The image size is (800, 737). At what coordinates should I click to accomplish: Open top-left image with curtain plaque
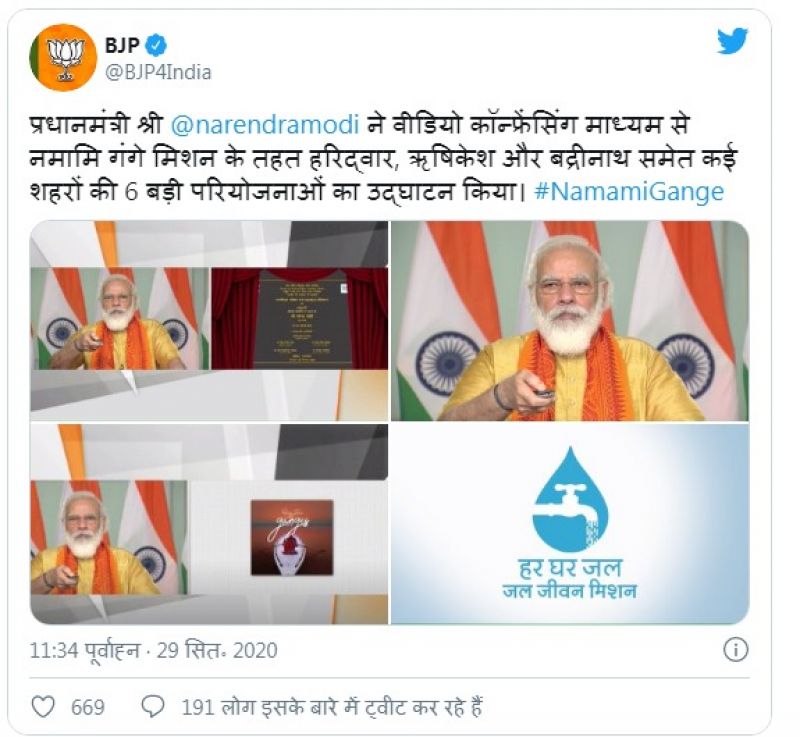(209, 321)
